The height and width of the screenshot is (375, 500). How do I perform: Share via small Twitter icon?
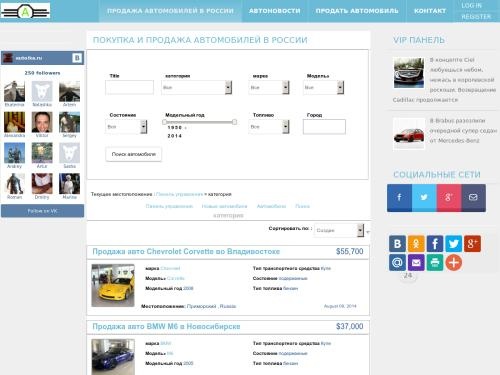tap(454, 244)
